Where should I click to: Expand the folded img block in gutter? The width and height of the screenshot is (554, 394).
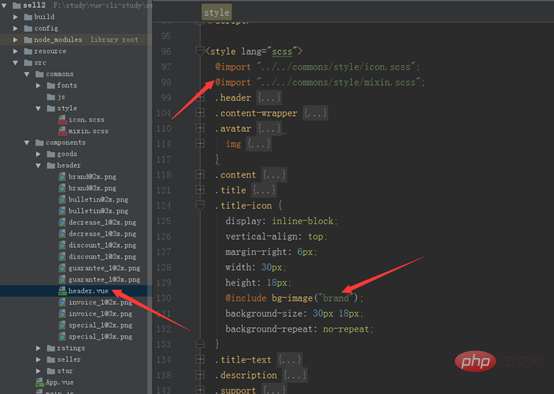tap(200, 143)
